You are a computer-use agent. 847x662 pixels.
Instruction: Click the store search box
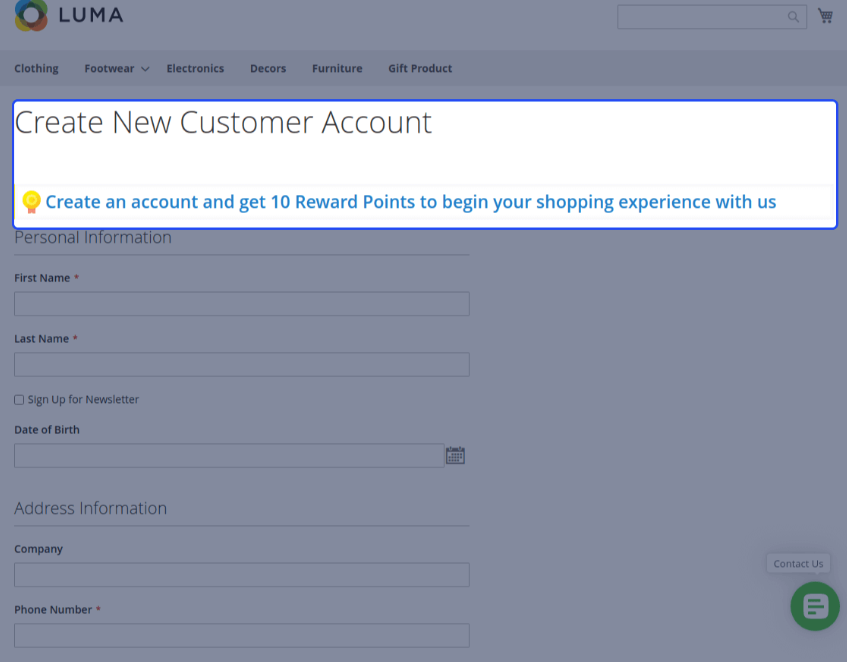(712, 17)
